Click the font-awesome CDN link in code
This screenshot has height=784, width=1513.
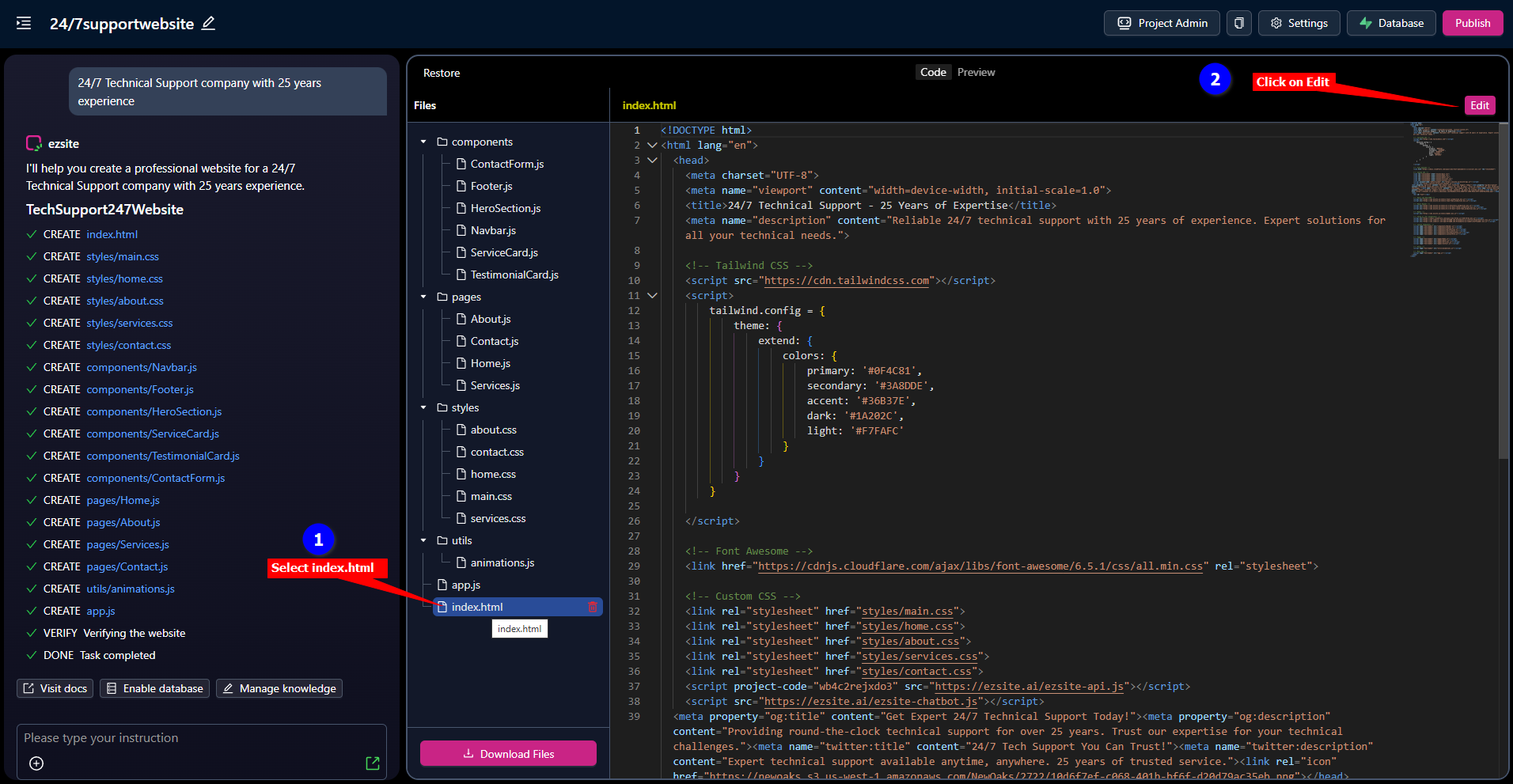tap(980, 566)
